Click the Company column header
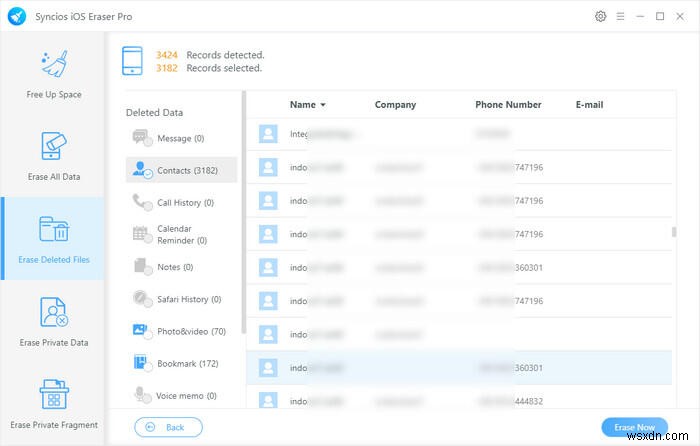The image size is (700, 446). (395, 104)
